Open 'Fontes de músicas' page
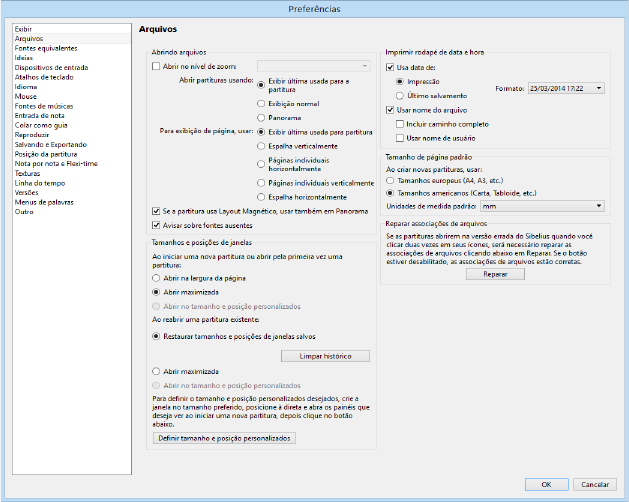This screenshot has width=629, height=502. [x=72, y=106]
